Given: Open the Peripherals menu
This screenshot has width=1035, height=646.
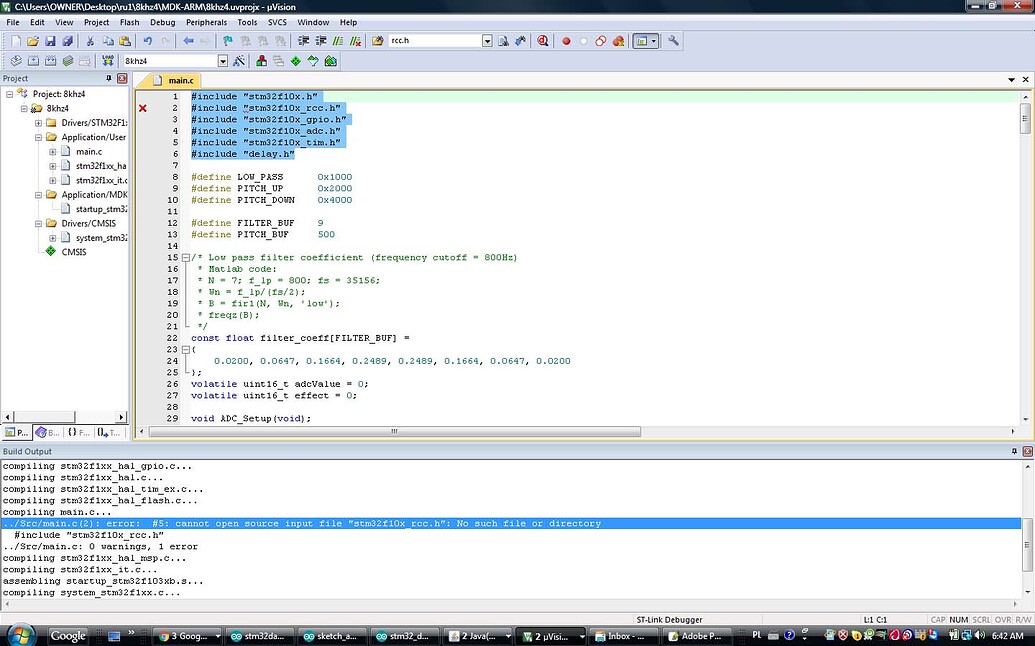Looking at the screenshot, I should tap(206, 22).
